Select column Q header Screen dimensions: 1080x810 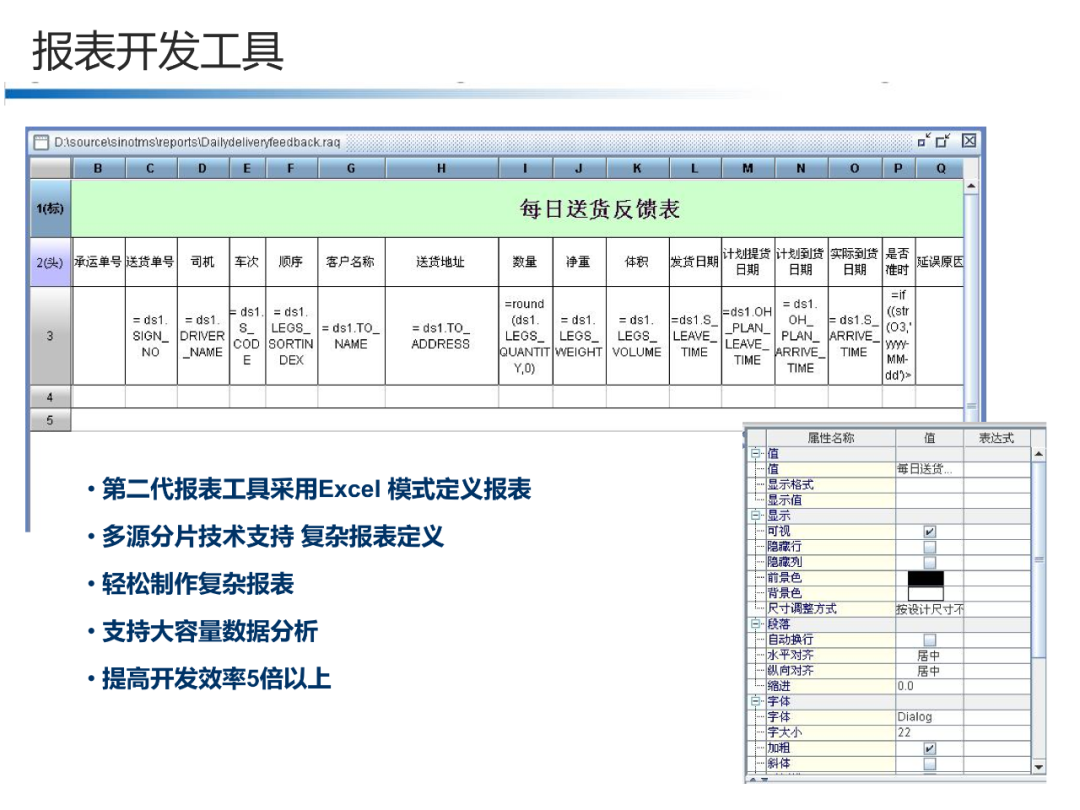pos(941,168)
